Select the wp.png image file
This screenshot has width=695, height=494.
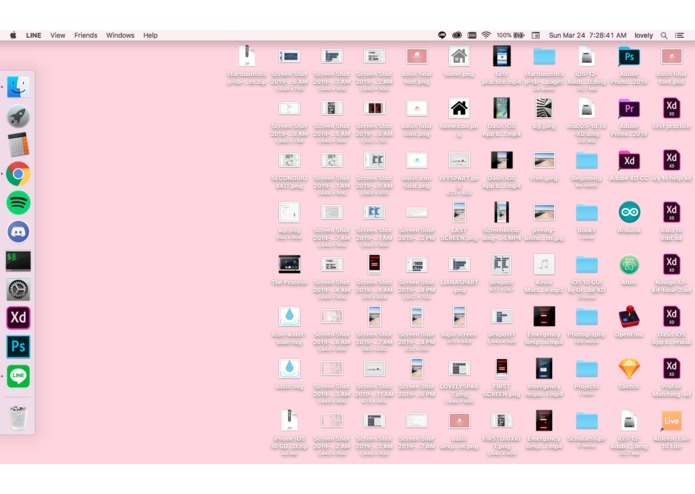click(289, 212)
